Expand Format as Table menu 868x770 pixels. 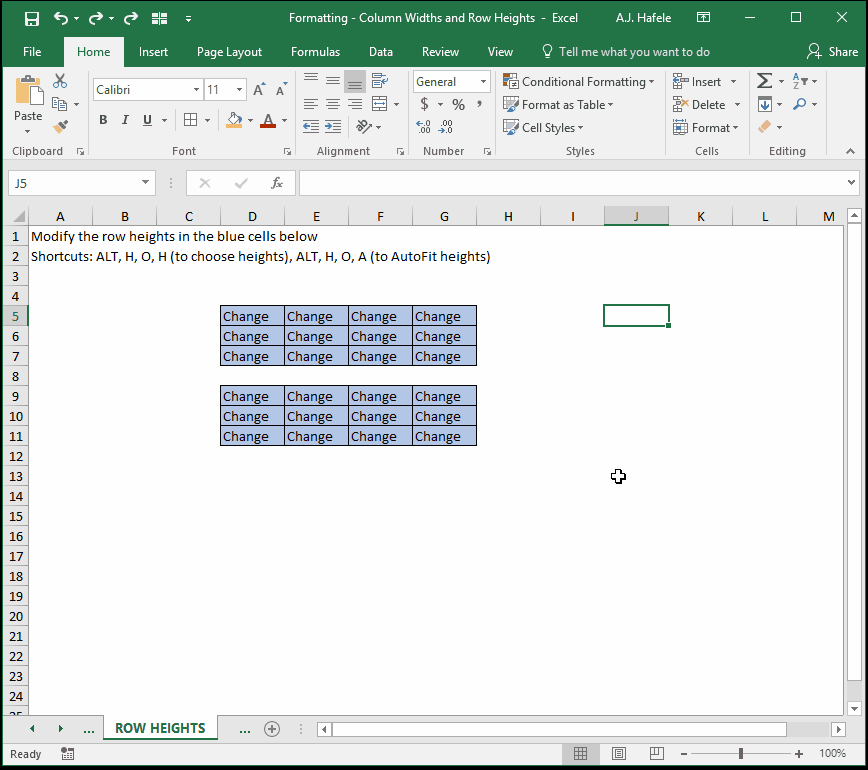(558, 105)
